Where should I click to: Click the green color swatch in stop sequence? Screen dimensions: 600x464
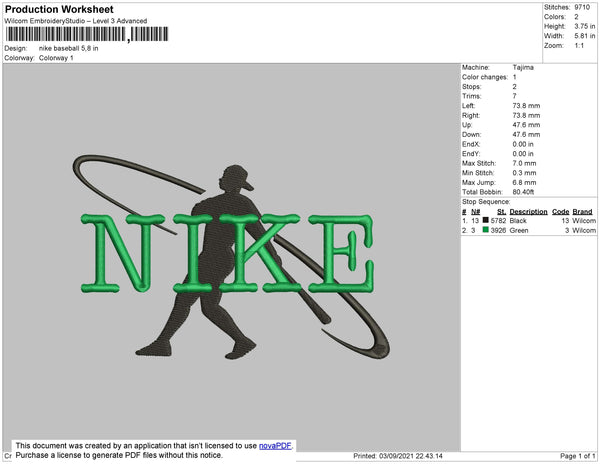tap(486, 230)
